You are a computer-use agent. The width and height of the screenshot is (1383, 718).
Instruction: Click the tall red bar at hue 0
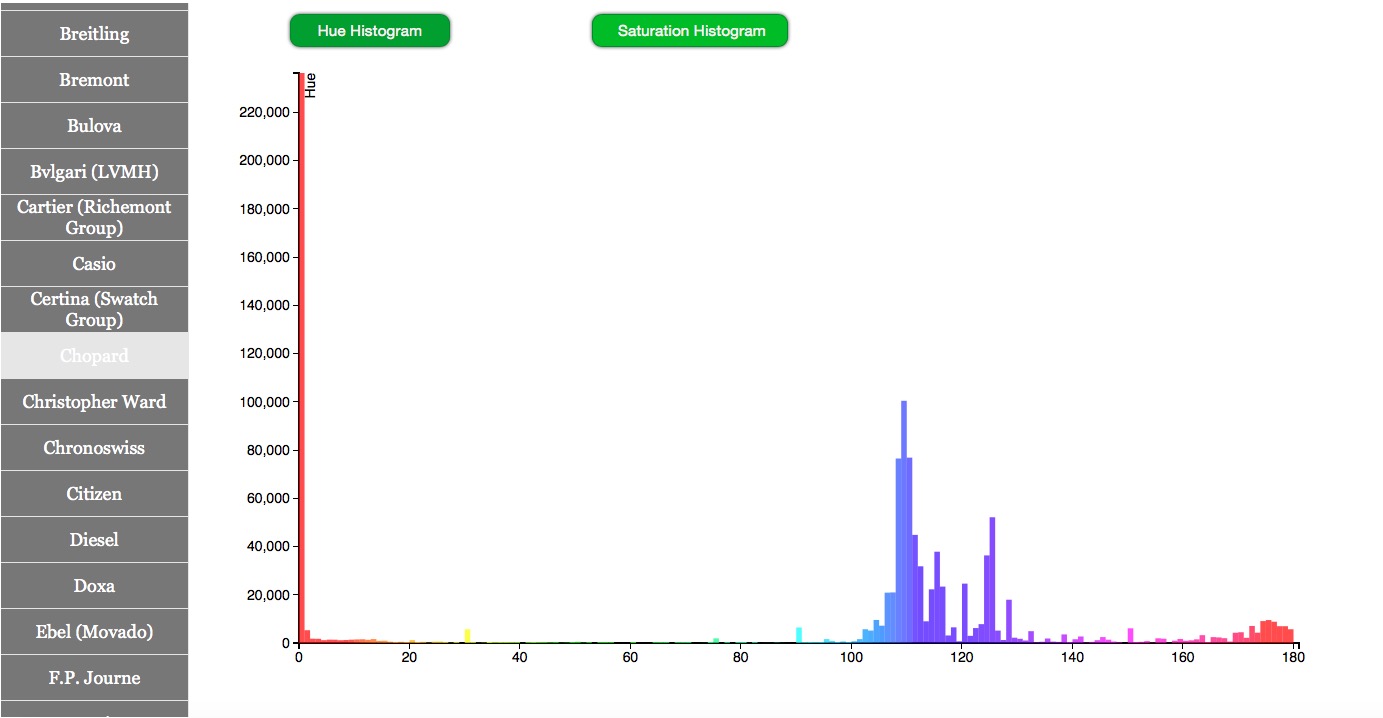pyautogui.click(x=301, y=360)
